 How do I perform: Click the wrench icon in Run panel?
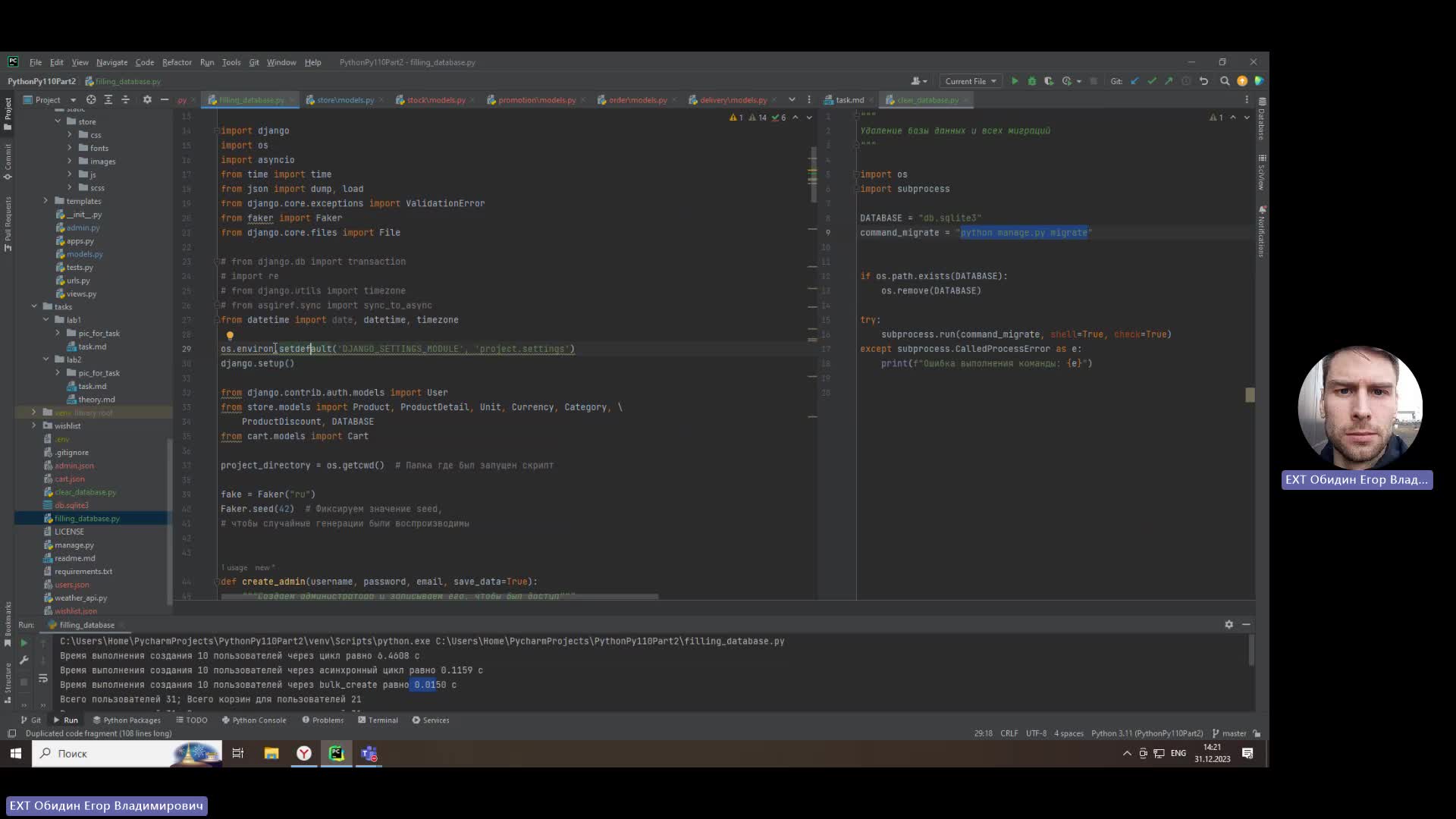(24, 660)
